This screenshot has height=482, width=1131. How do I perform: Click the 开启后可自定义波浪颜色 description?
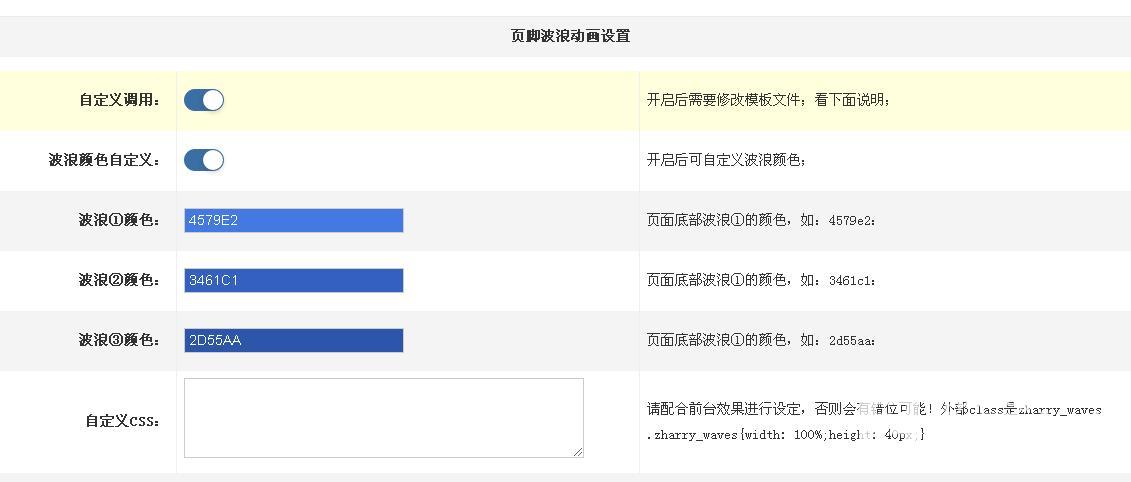click(726, 160)
